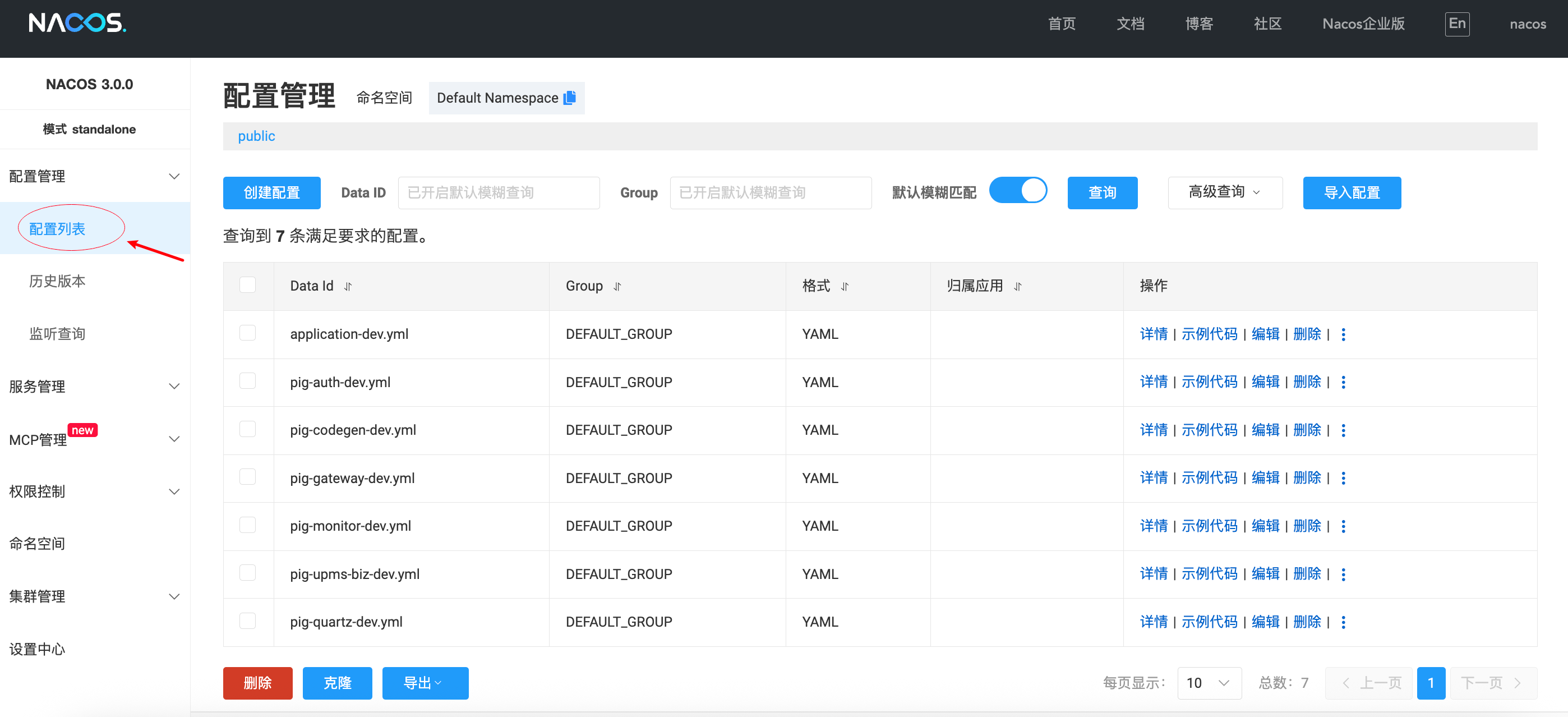The height and width of the screenshot is (717, 1568).
Task: Click 编辑 link for pig-monitor-dev.yml
Action: pyautogui.click(x=1266, y=526)
